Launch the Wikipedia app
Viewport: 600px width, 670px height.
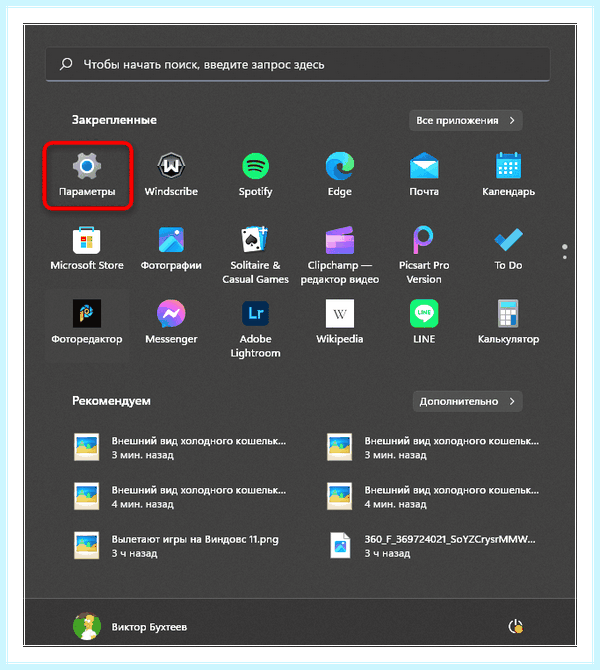pyautogui.click(x=340, y=323)
